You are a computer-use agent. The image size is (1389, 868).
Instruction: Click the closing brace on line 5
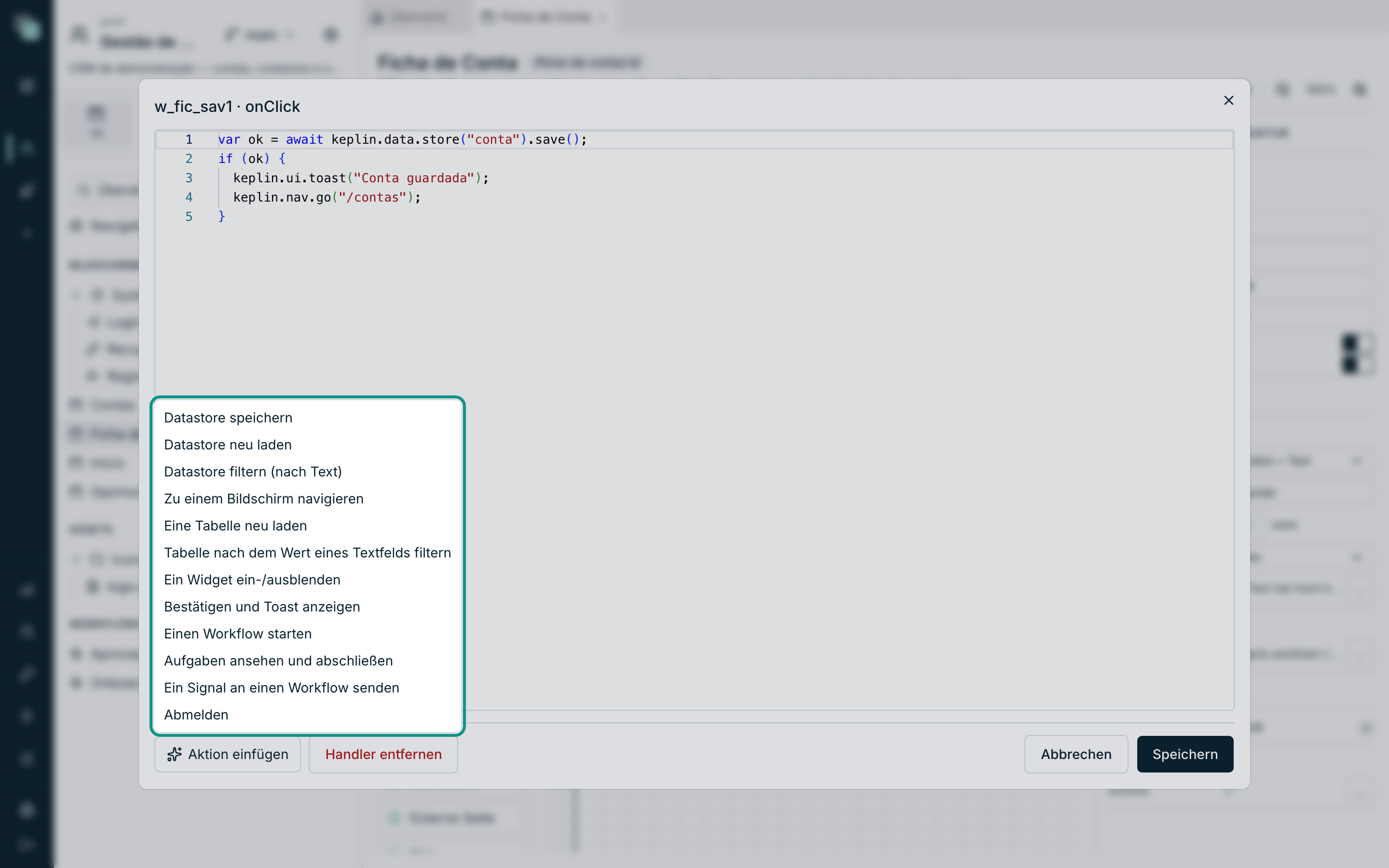click(221, 217)
